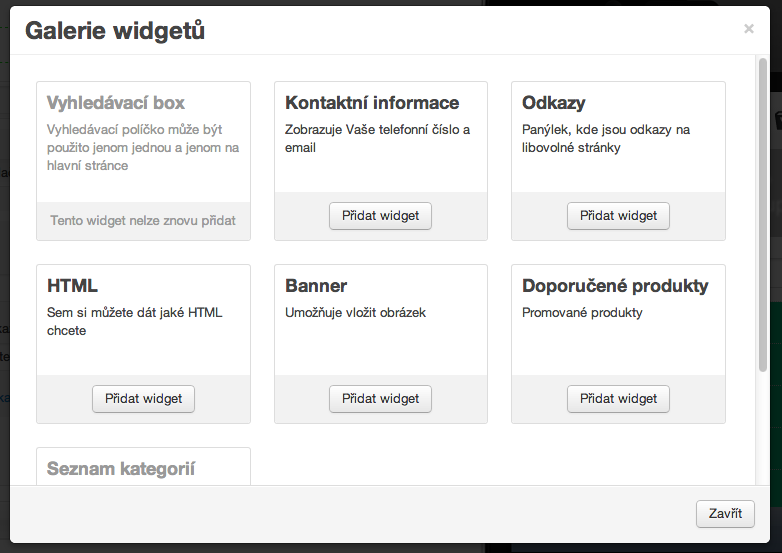Click description 'Panýlek, kde jsou odkazy'

point(606,139)
